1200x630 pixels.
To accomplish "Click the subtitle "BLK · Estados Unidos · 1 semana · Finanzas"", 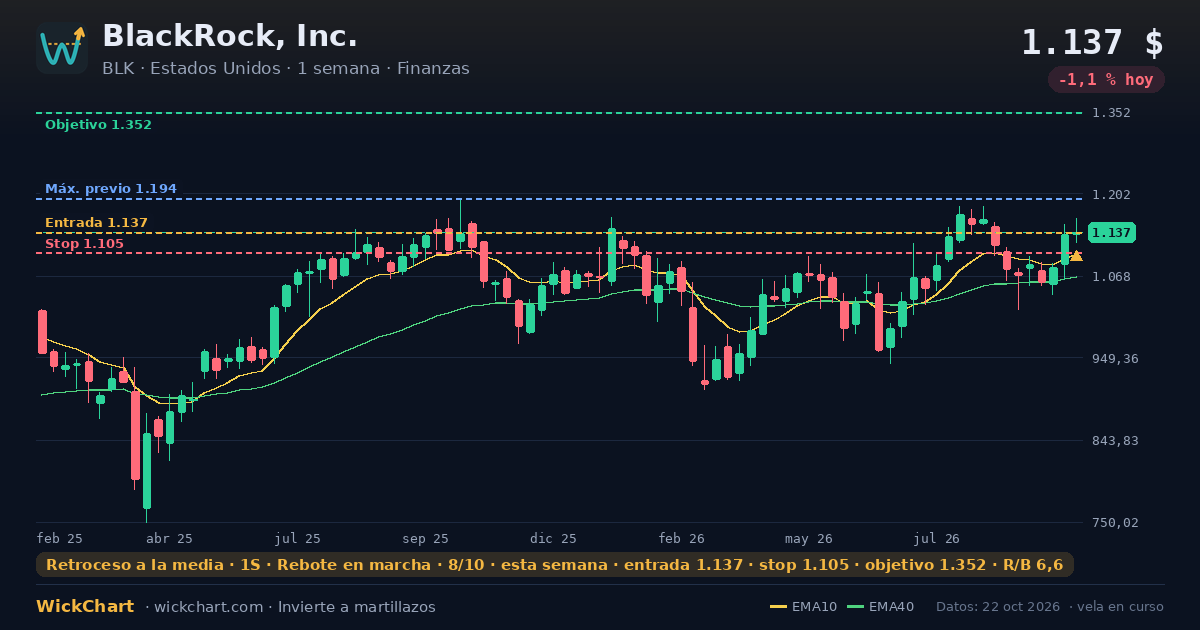I will click(x=286, y=69).
